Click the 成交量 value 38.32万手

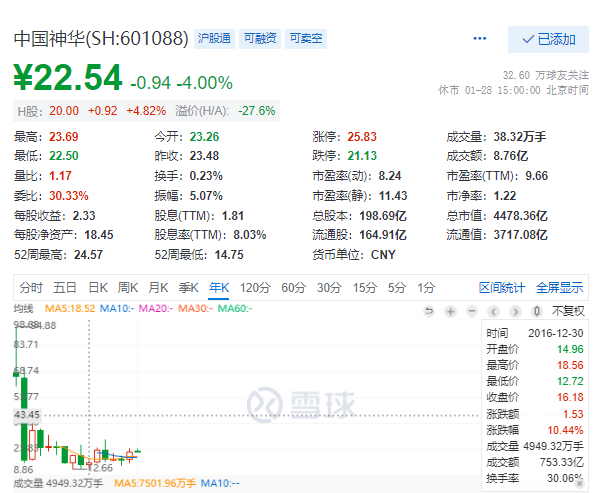pos(520,136)
